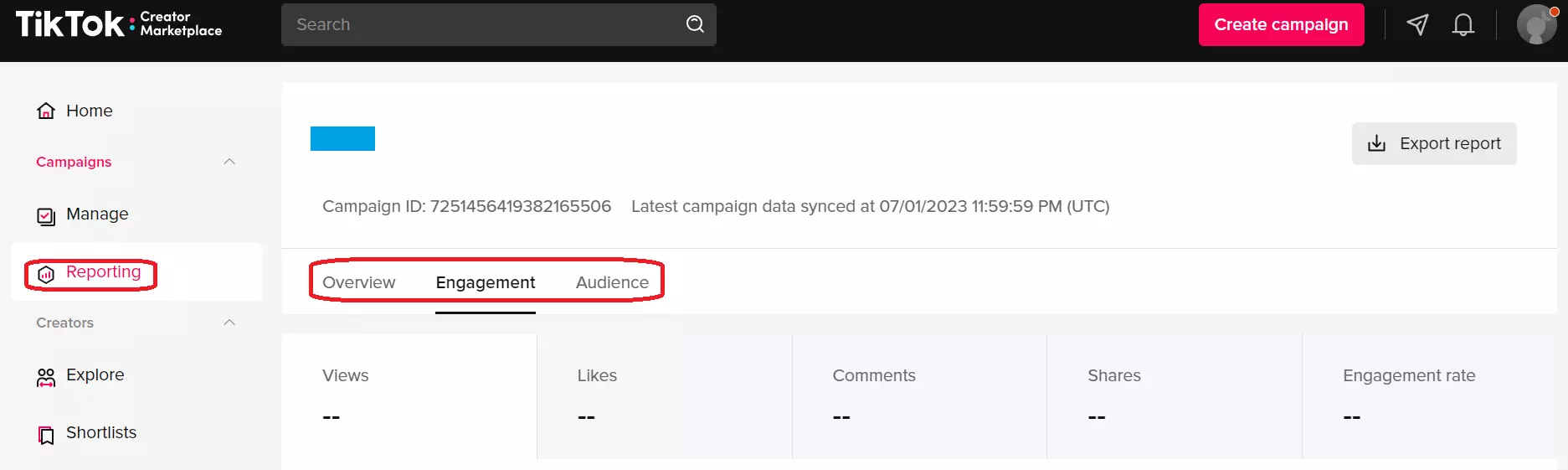
Task: Click the search magnifier icon
Action: coord(695,24)
